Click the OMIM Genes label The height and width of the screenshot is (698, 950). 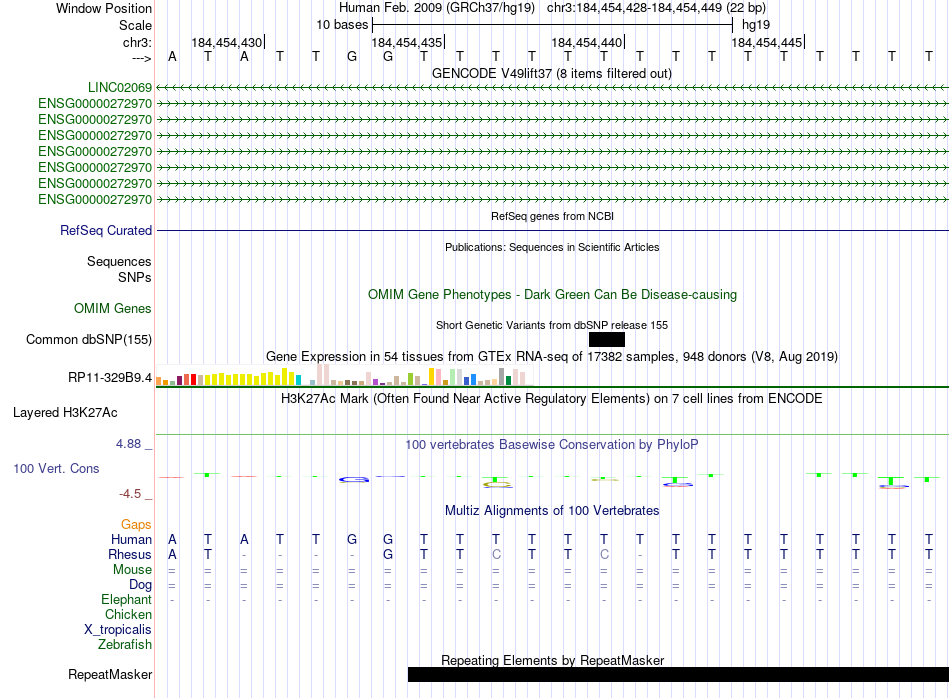tap(113, 308)
